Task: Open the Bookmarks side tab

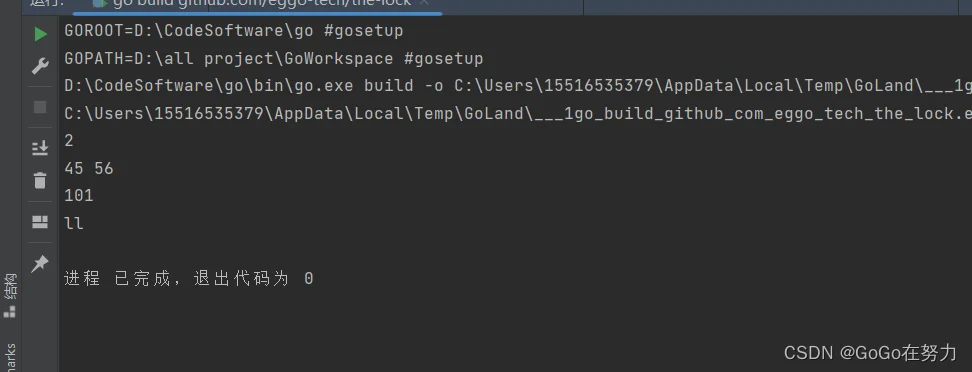Action: point(10,358)
